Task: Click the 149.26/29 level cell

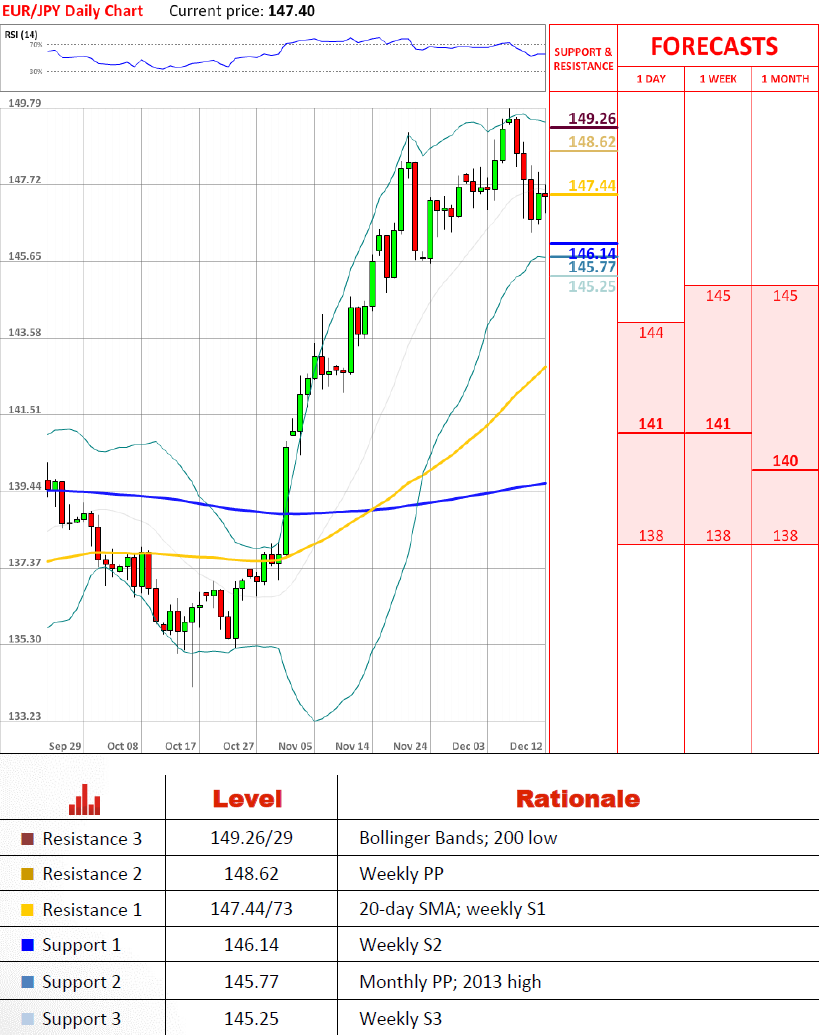Action: pyautogui.click(x=251, y=838)
